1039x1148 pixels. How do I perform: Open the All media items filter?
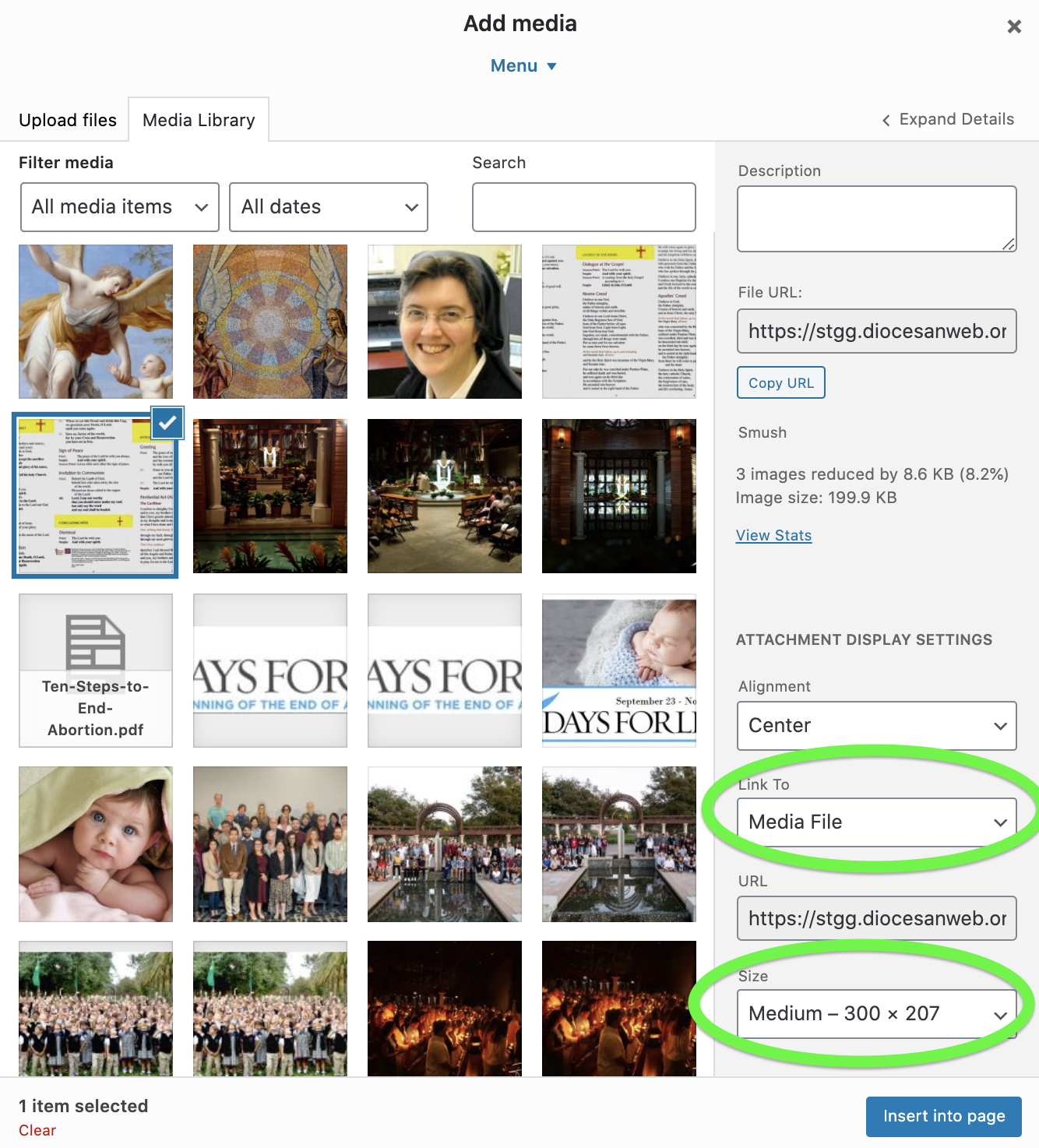120,207
